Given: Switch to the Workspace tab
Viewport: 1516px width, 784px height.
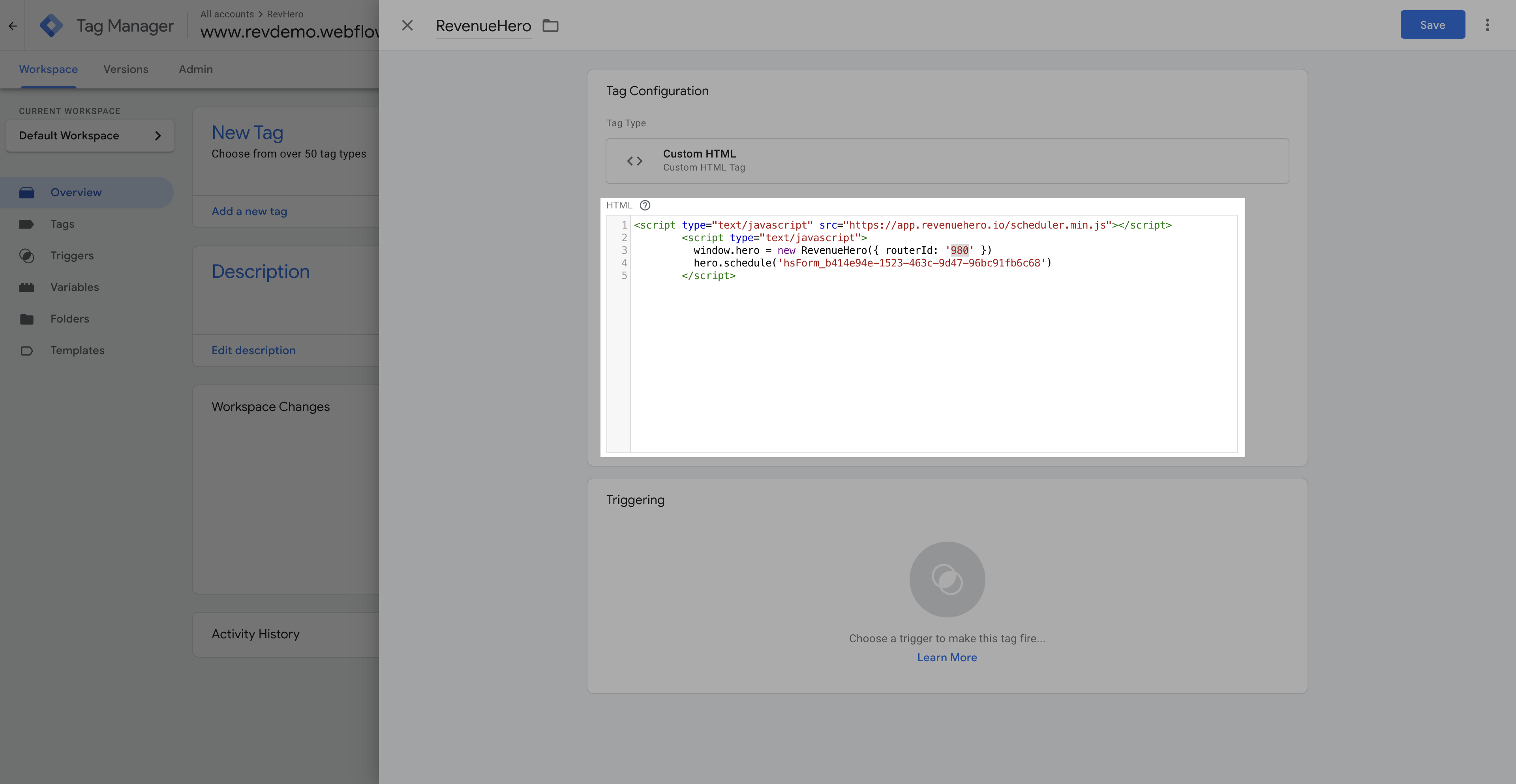Looking at the screenshot, I should point(48,69).
